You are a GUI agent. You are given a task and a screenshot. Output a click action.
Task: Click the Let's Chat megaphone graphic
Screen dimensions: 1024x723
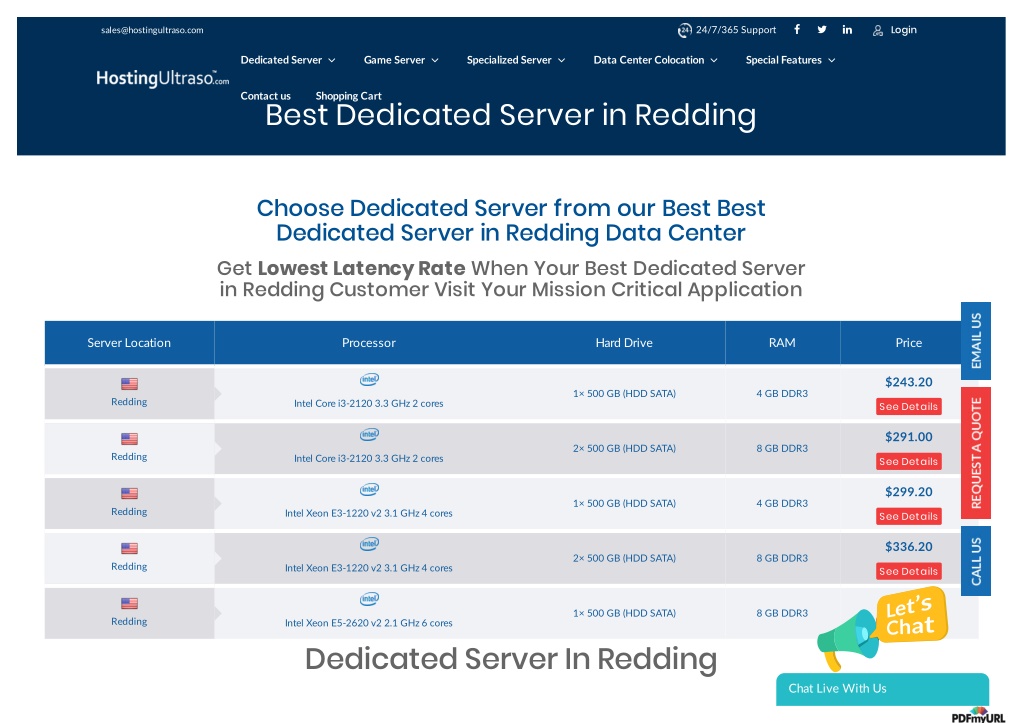click(882, 628)
